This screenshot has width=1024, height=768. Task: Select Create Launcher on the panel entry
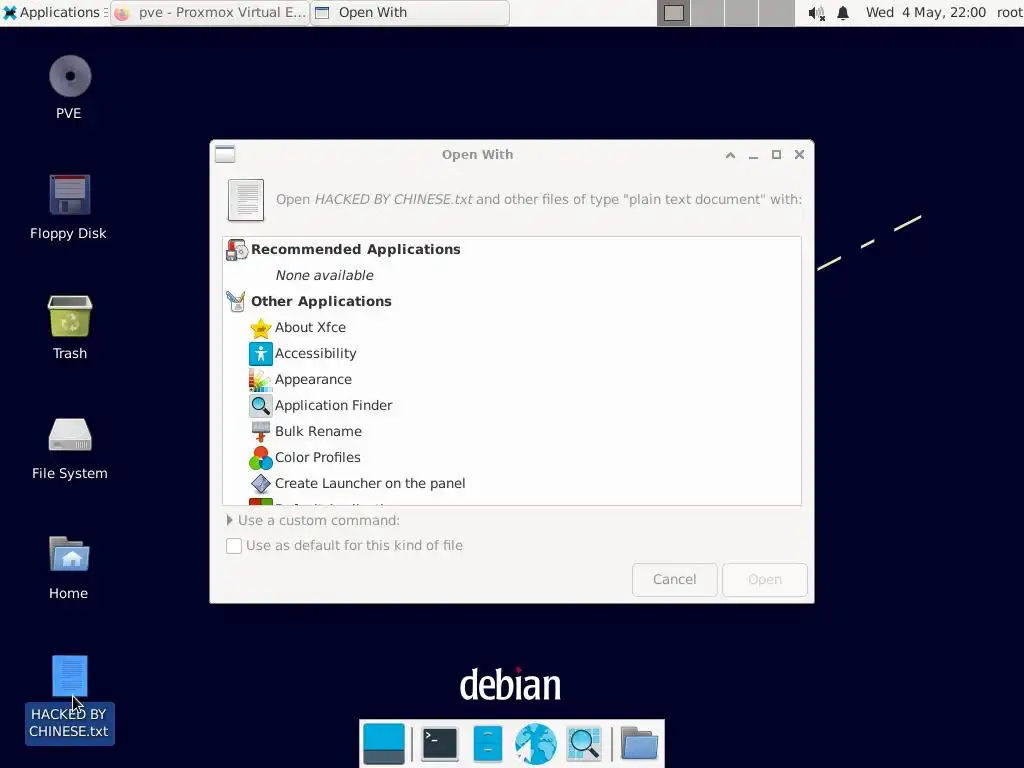(511, 484)
